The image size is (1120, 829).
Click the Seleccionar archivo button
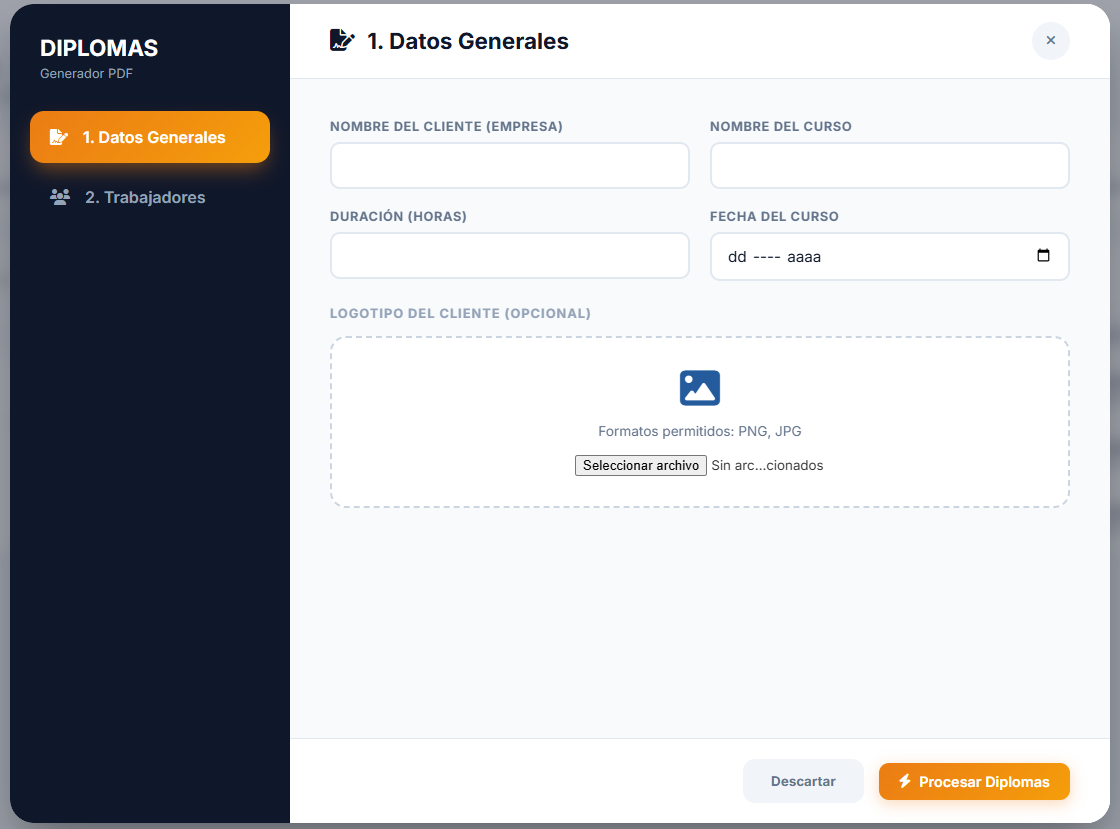(641, 466)
